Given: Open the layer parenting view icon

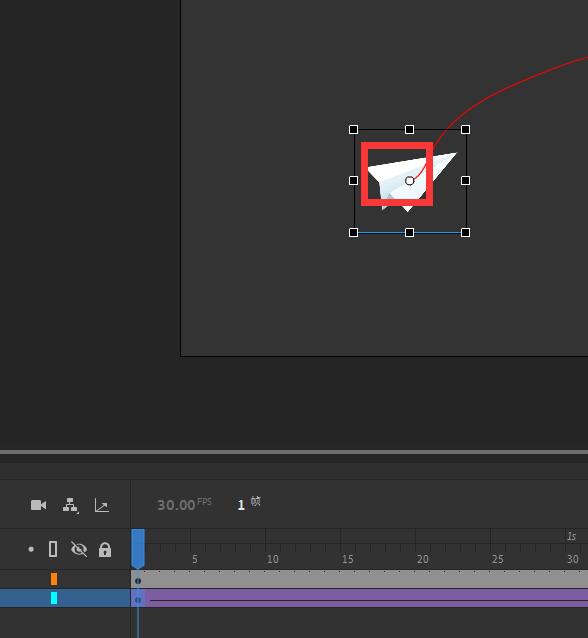Looking at the screenshot, I should point(70,505).
